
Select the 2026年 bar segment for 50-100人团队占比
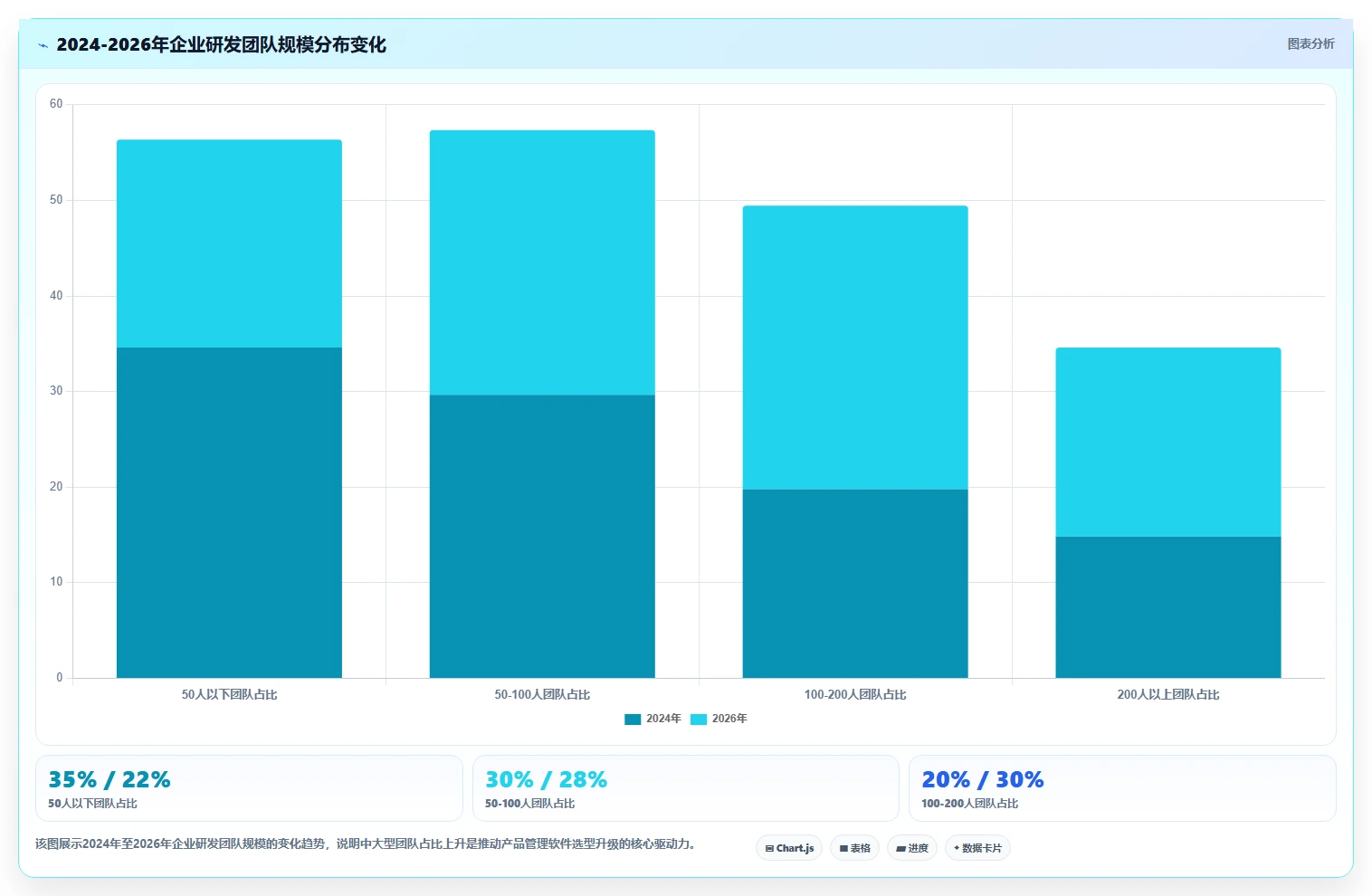coord(542,262)
